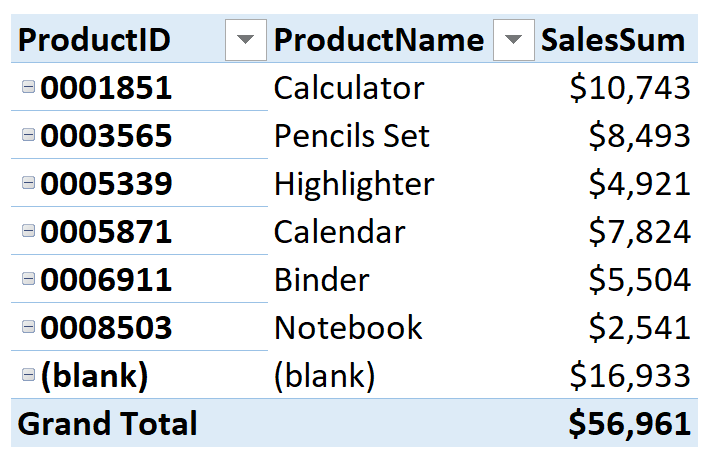
Task: Select the $16,933 blank sales cell
Action: coord(630,376)
